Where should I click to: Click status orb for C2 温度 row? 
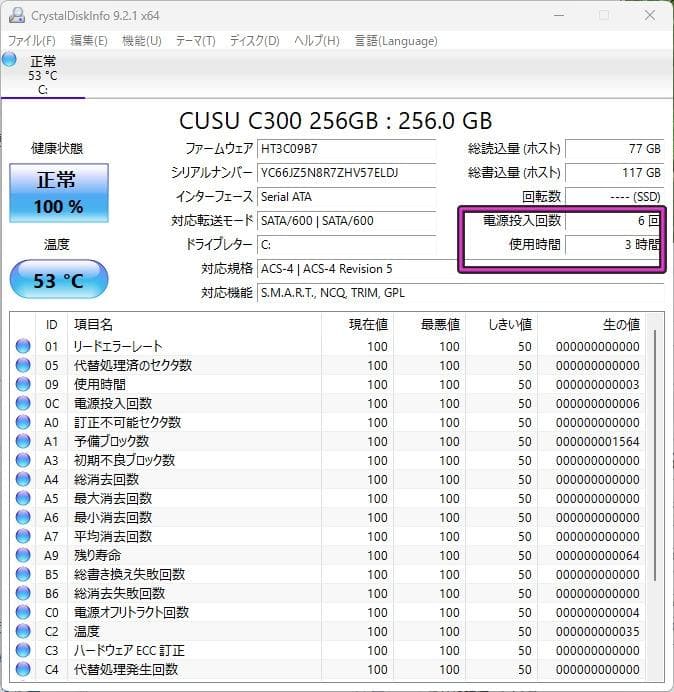click(23, 631)
